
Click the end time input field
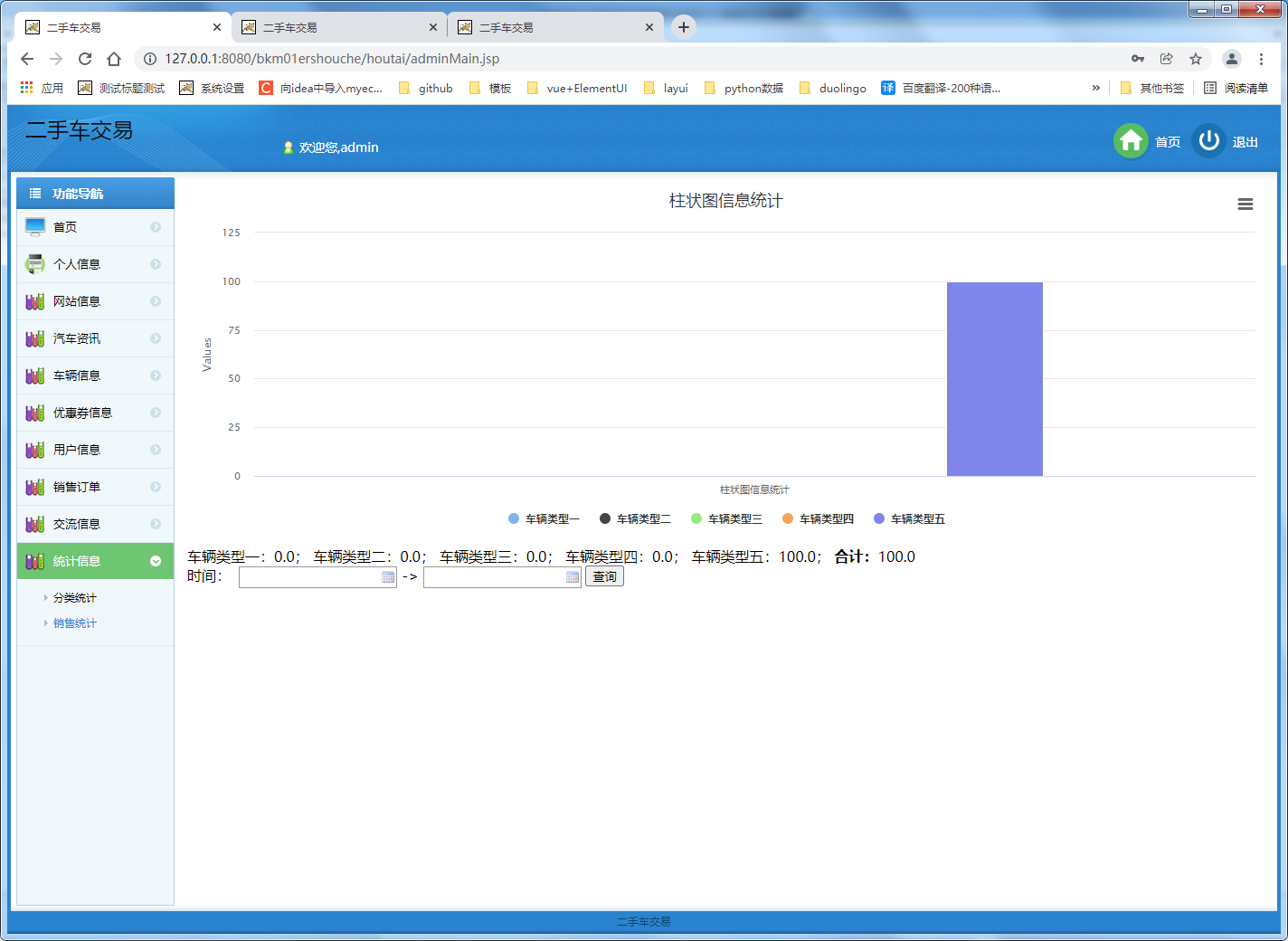pyautogui.click(x=502, y=577)
